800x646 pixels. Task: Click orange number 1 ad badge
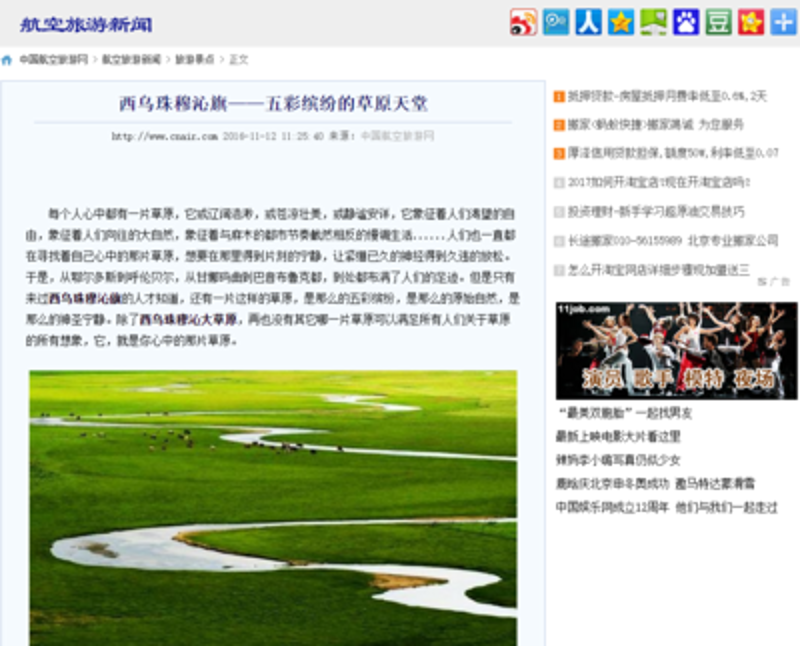[559, 96]
